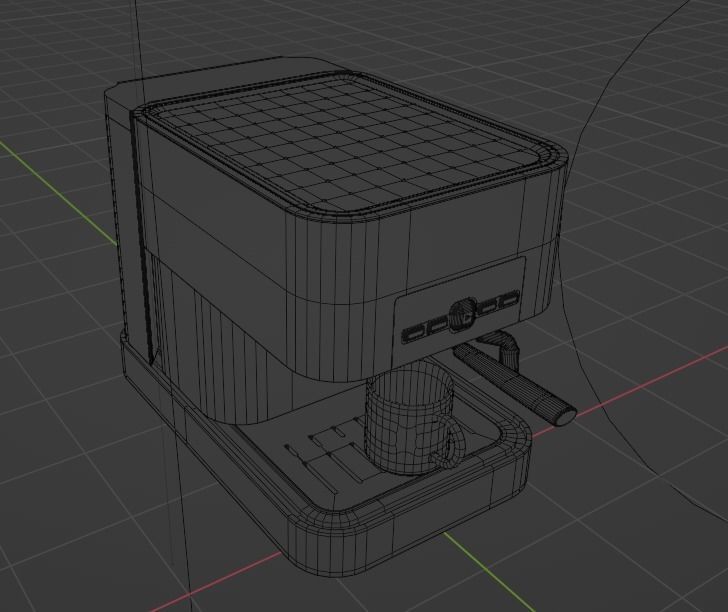
Task: Select the round knob on control panel
Action: (x=462, y=316)
